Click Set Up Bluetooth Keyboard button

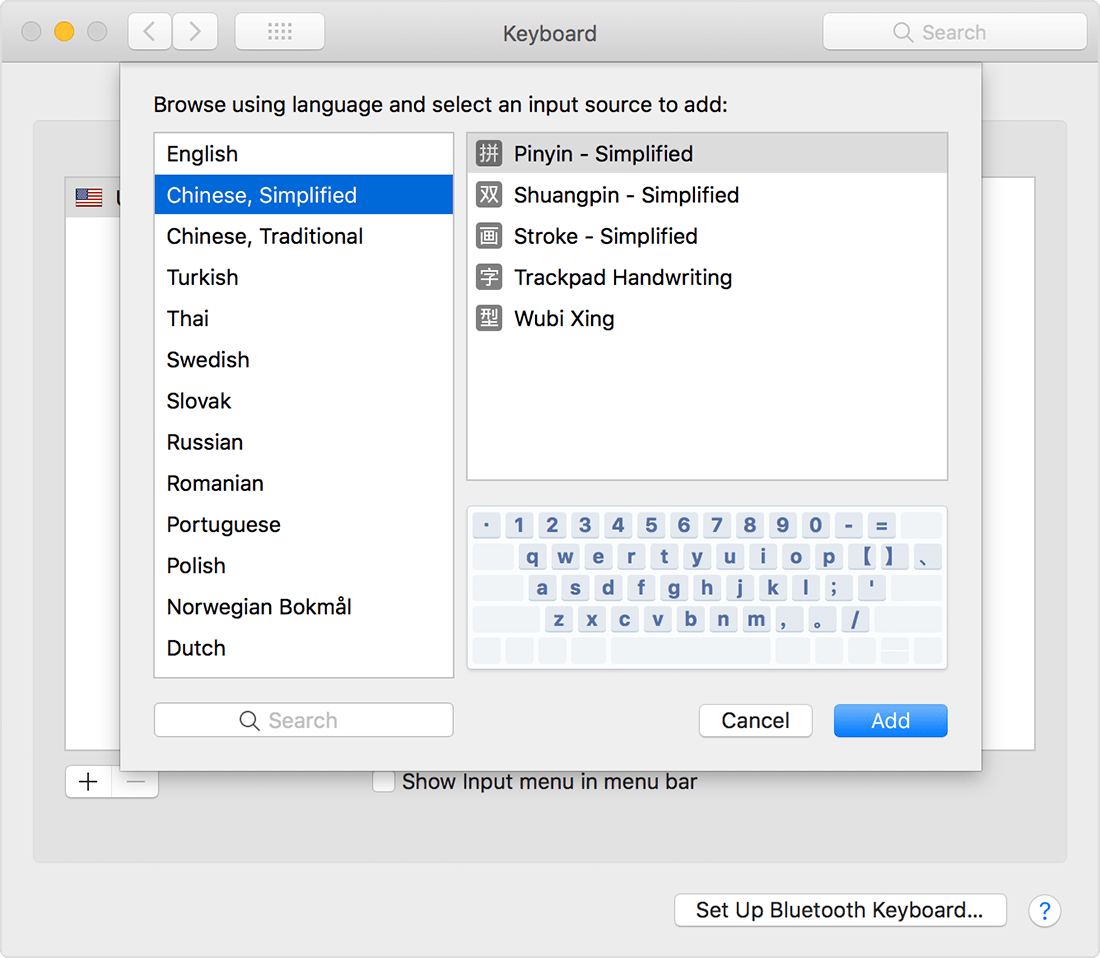click(839, 910)
